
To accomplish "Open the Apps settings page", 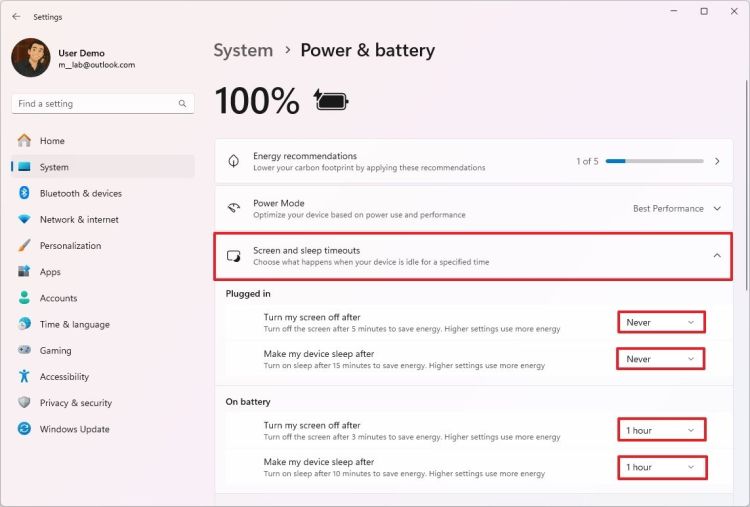I will point(50,272).
